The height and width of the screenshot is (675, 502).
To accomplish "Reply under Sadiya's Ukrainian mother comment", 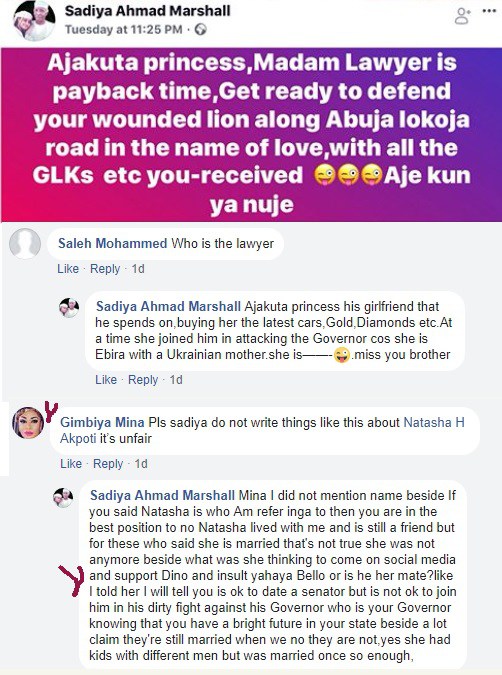I will (143, 380).
